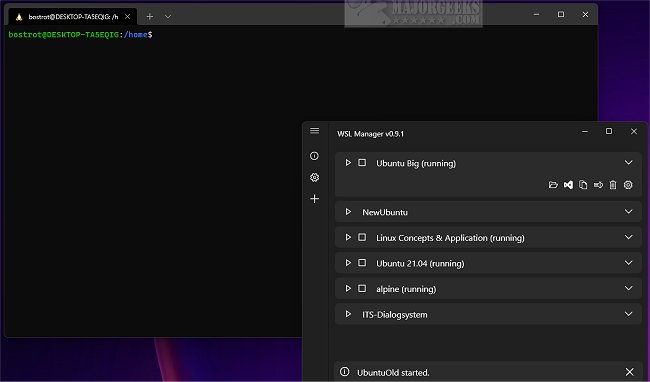
Task: Delete Ubuntu Big with the trash icon
Action: point(613,185)
